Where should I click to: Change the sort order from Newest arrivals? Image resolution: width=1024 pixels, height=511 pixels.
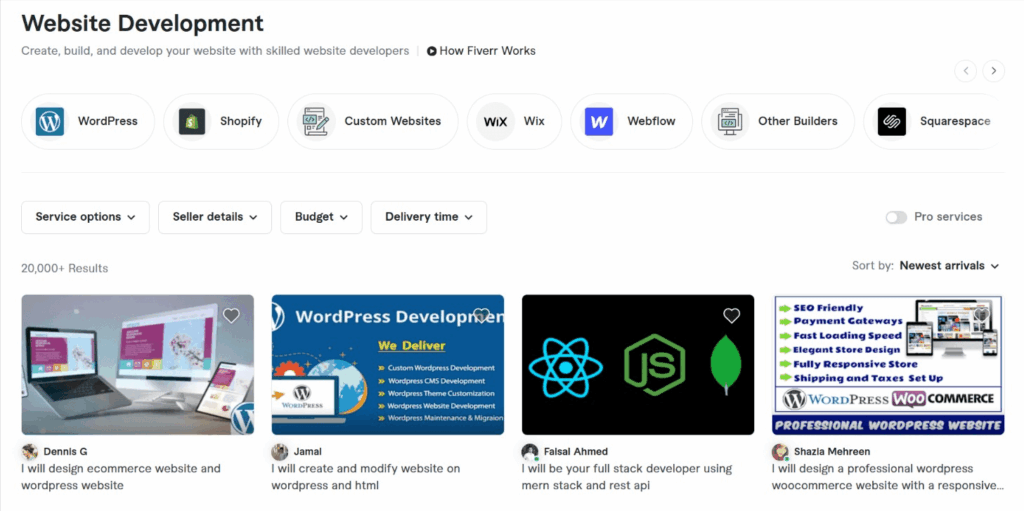pos(948,266)
